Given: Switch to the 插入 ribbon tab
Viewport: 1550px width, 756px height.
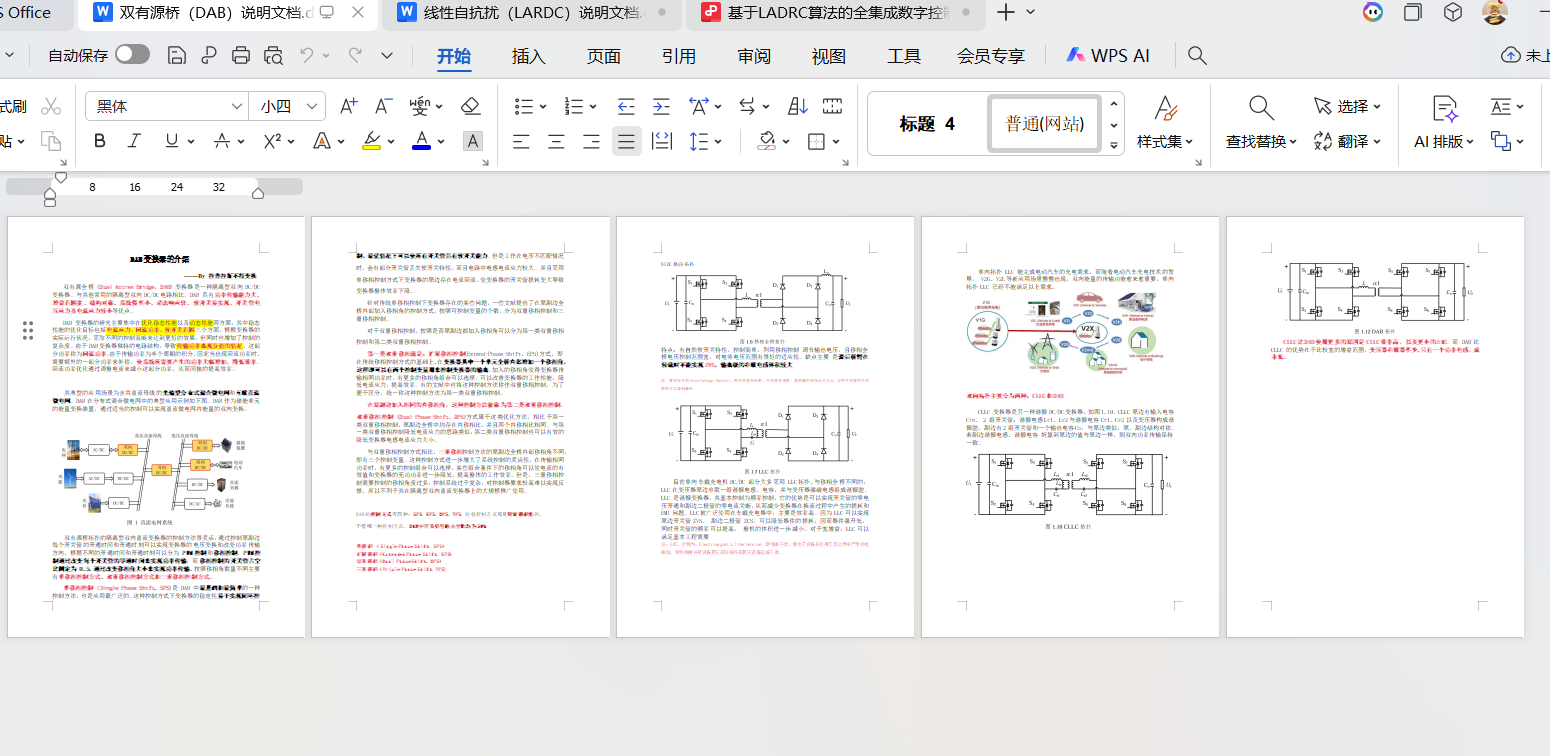Looking at the screenshot, I should pyautogui.click(x=528, y=56).
